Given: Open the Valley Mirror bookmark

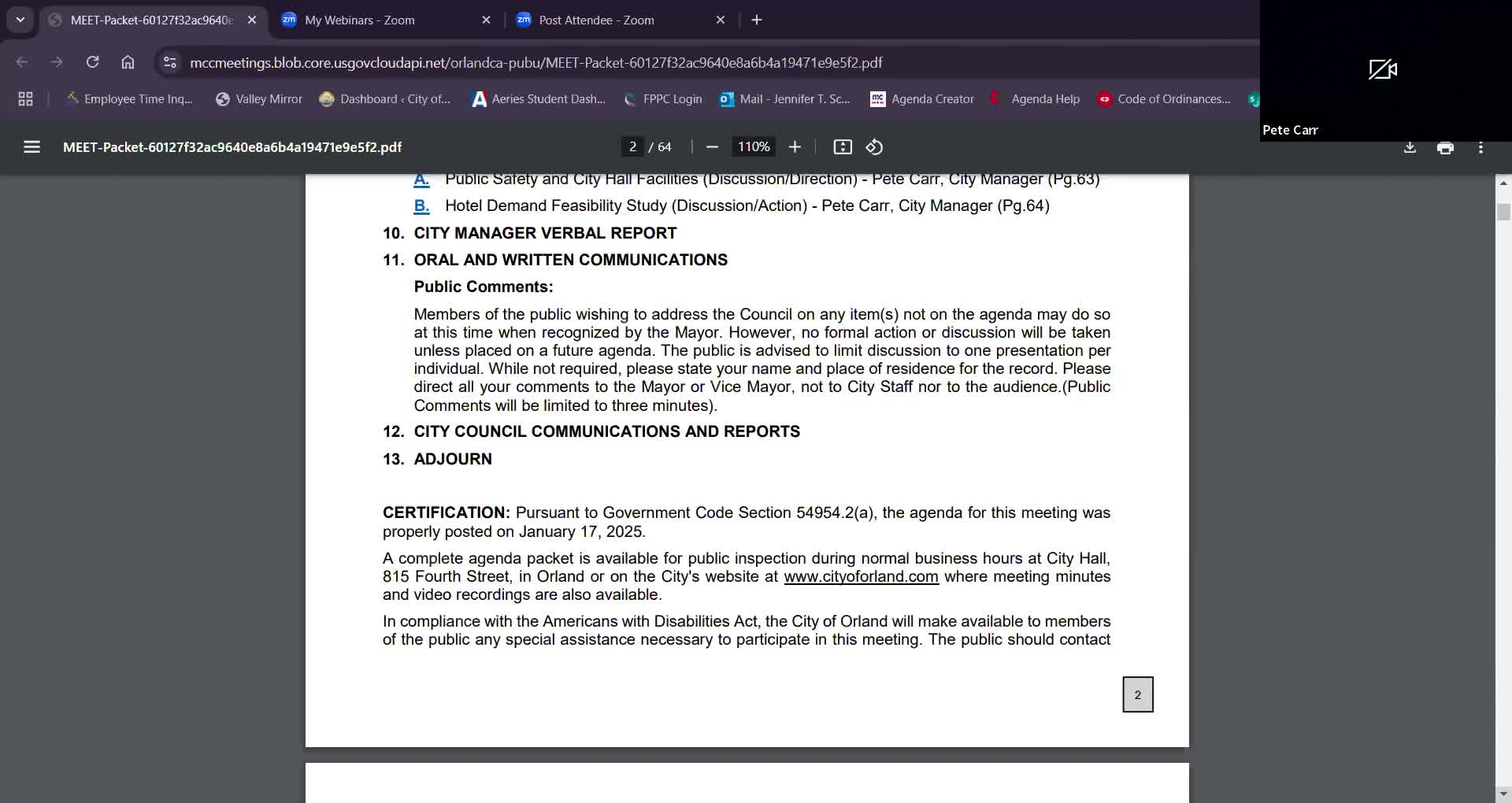Looking at the screenshot, I should click(259, 98).
